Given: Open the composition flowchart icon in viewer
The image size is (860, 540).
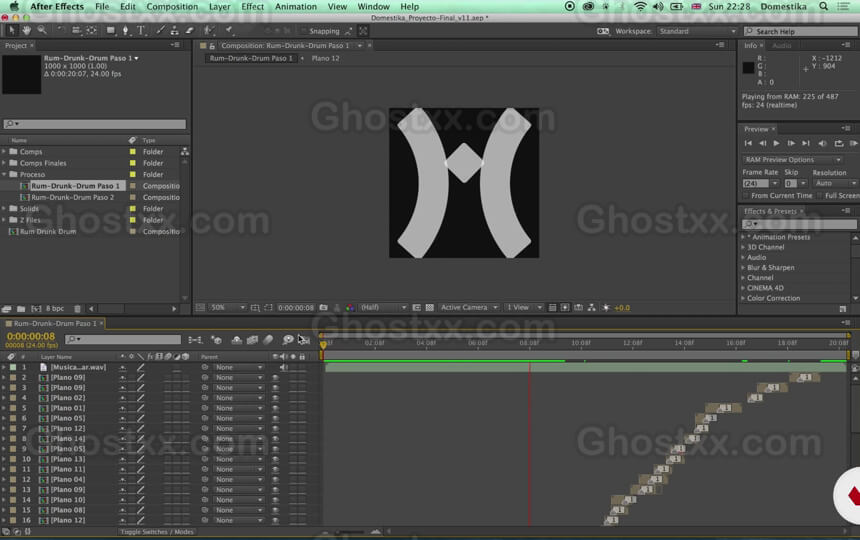Looking at the screenshot, I should tap(591, 308).
